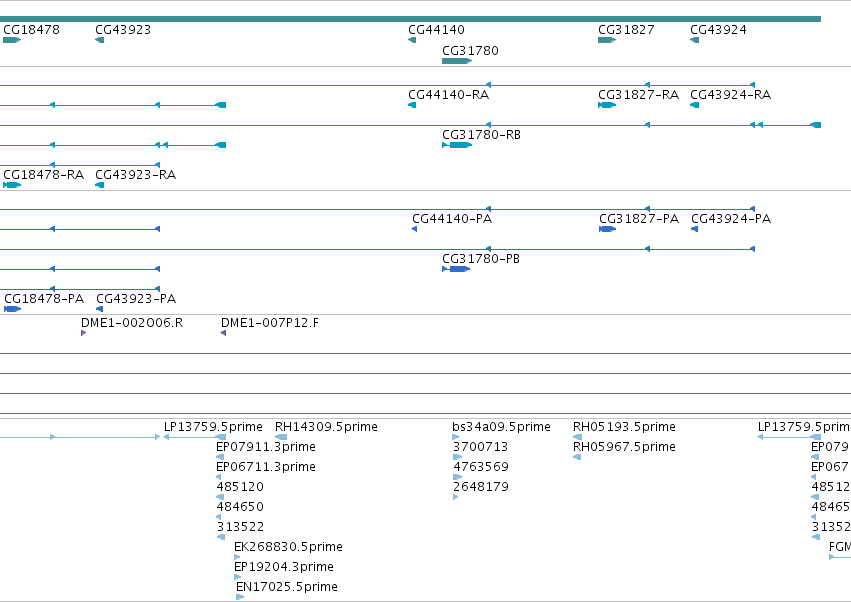Click the CG31780-PB protein glyph
851x602 pixels.
point(456,269)
